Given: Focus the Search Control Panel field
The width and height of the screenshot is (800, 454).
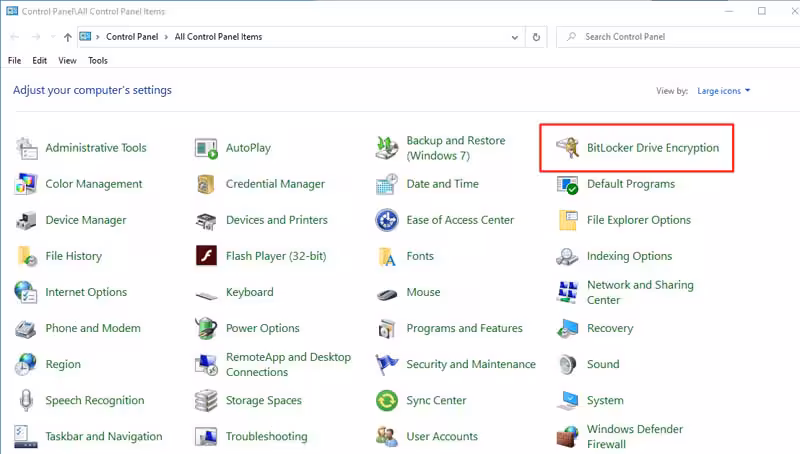Looking at the screenshot, I should [x=679, y=37].
